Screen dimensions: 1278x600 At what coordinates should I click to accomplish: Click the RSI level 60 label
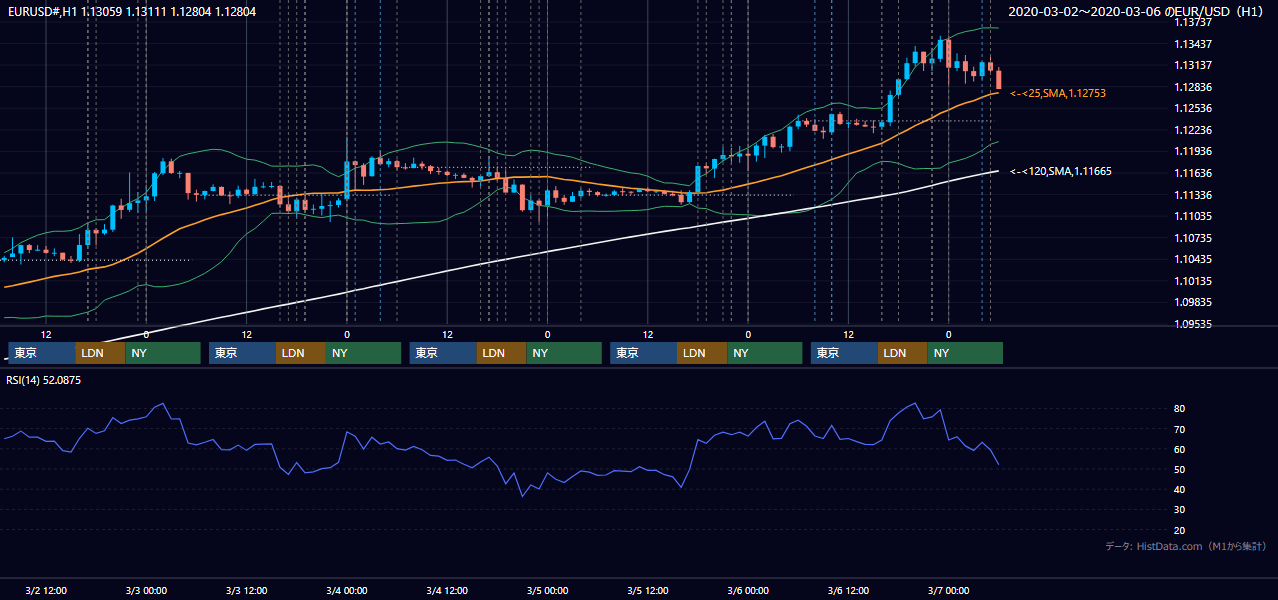click(1180, 449)
